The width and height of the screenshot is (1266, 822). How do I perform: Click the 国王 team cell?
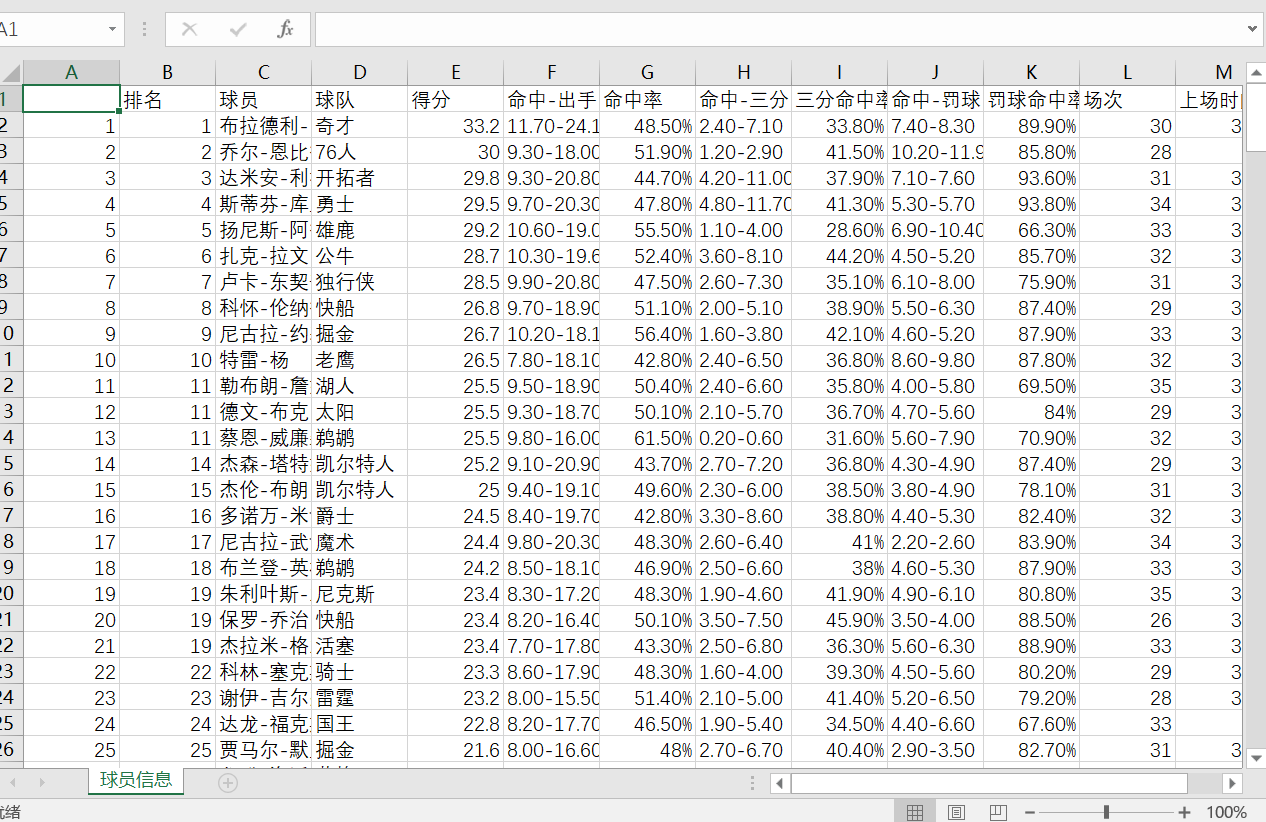[359, 724]
